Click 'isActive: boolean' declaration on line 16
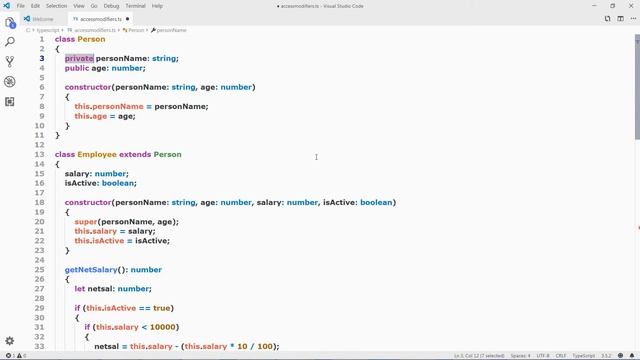 tap(100, 183)
